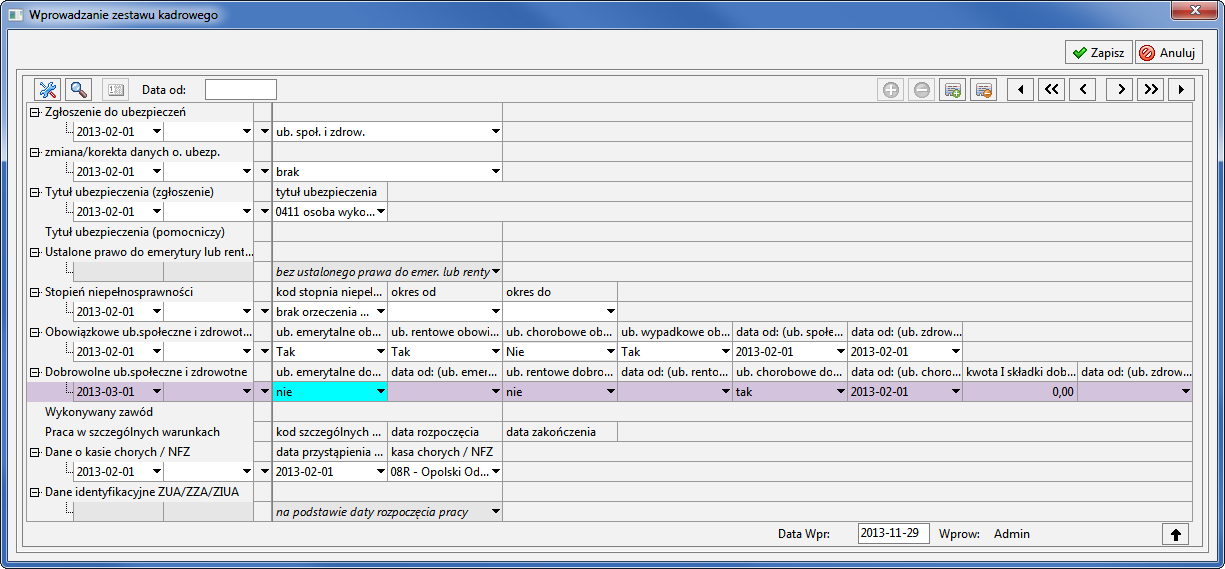Go to next record single right chevron
Screen dimensions: 1225x569
(1119, 90)
